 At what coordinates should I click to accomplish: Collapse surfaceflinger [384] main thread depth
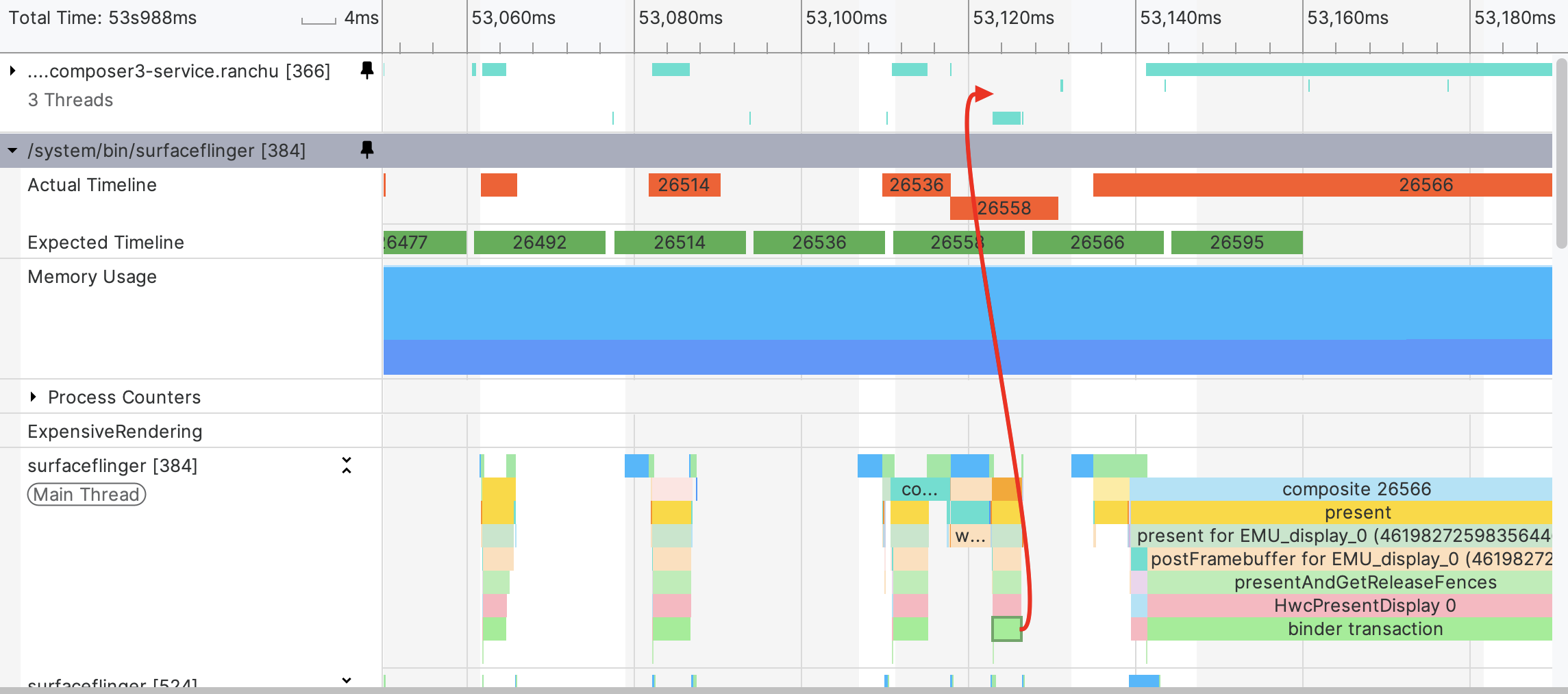click(347, 465)
